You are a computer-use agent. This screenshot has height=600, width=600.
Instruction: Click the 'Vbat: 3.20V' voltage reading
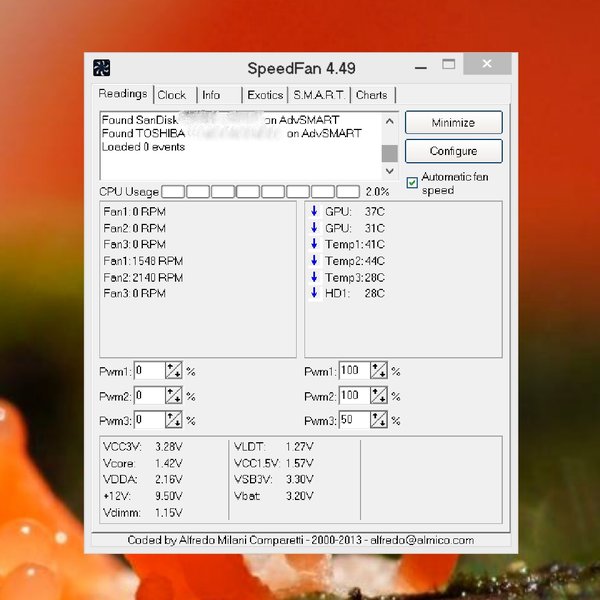pyautogui.click(x=274, y=496)
